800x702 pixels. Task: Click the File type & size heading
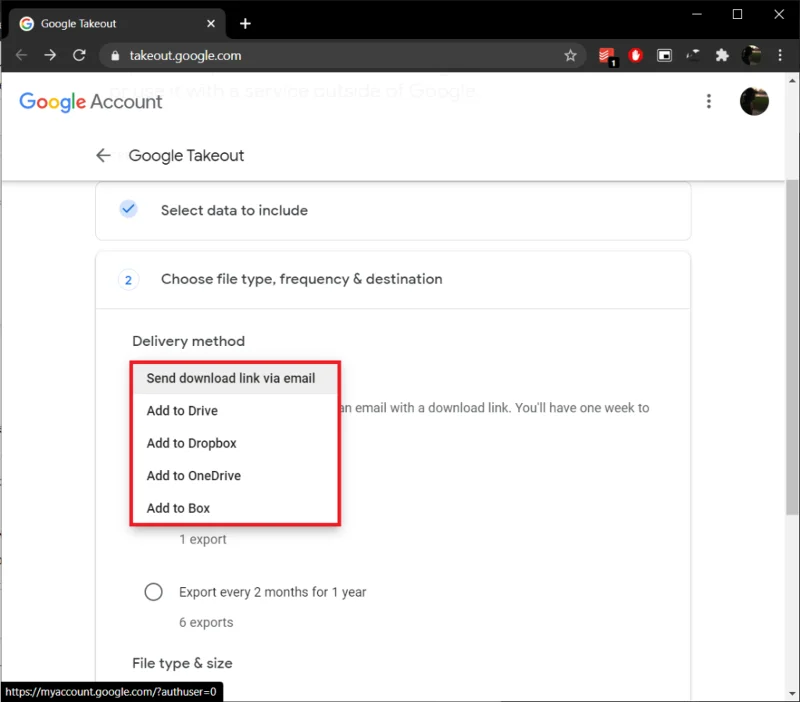(x=182, y=663)
